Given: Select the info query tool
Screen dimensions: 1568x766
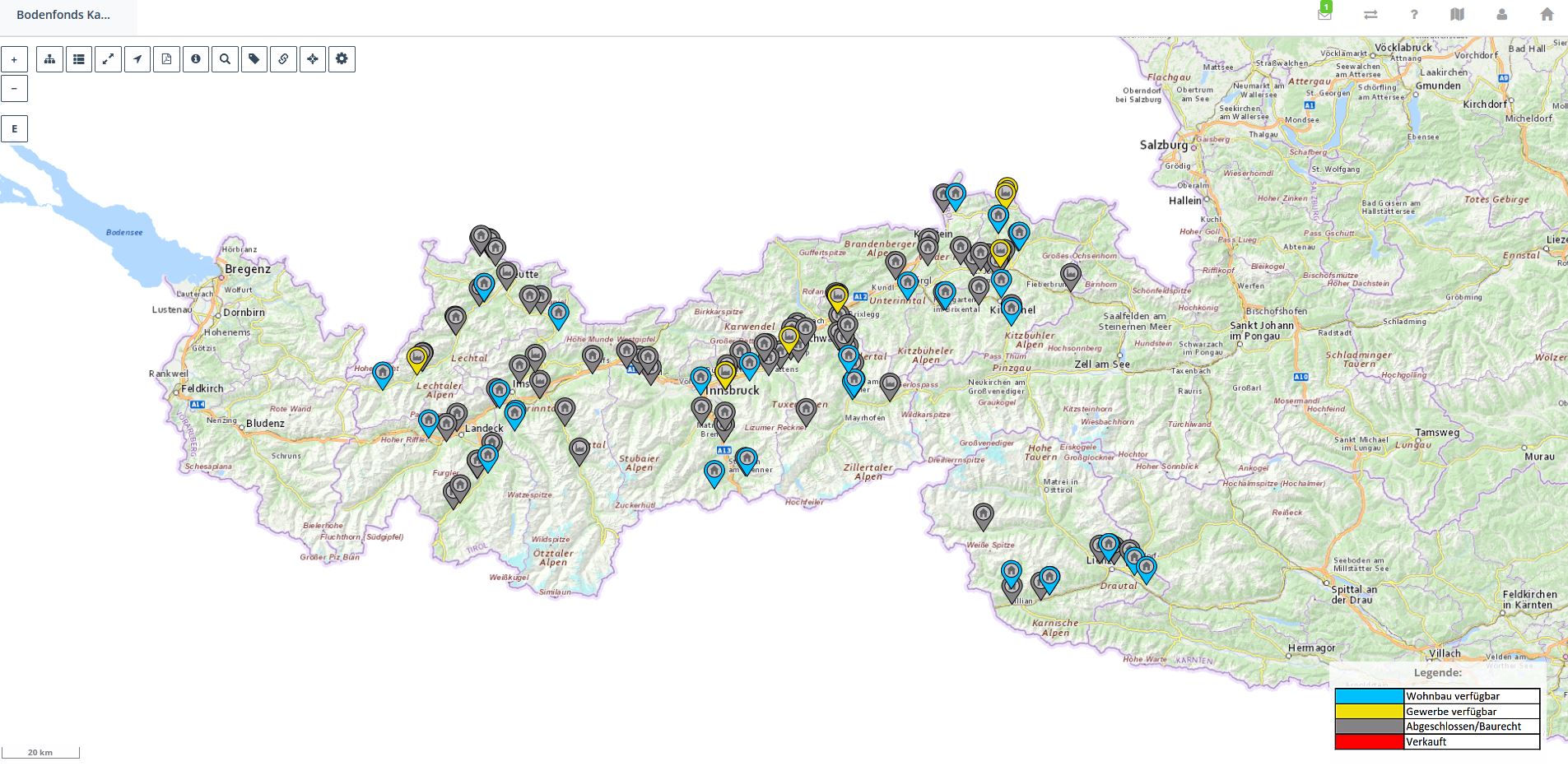Looking at the screenshot, I should 196,59.
